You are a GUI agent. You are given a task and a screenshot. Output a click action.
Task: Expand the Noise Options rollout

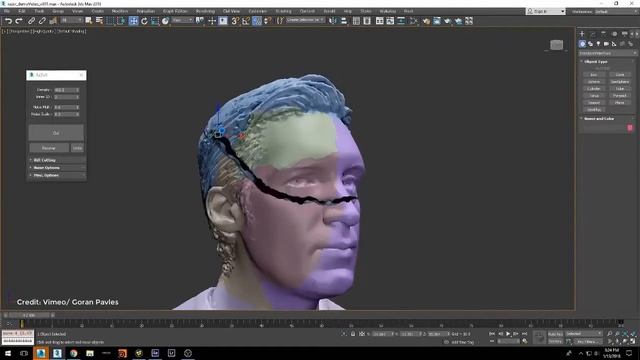coord(56,168)
